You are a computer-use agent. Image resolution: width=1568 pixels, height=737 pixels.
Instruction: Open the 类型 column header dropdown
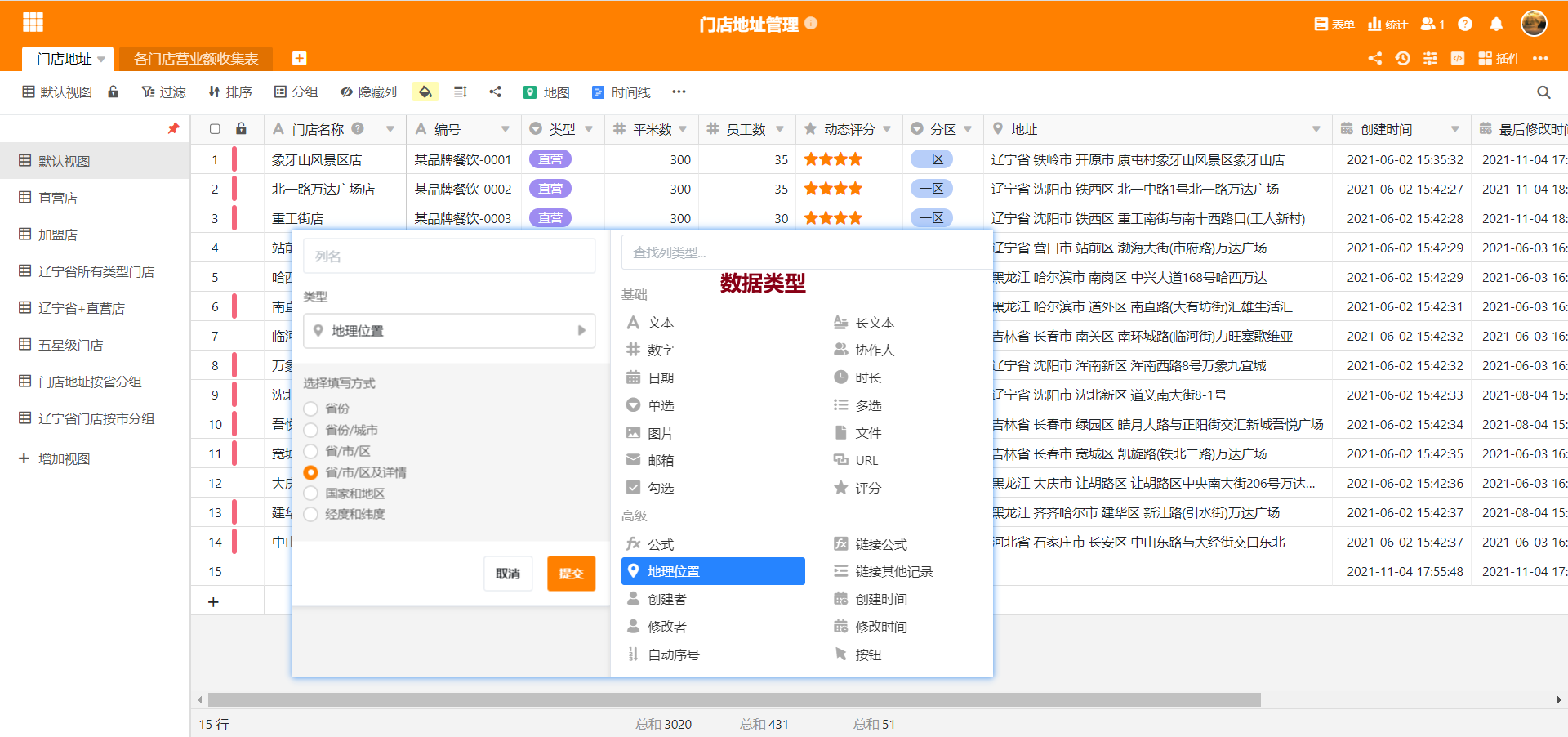[589, 129]
